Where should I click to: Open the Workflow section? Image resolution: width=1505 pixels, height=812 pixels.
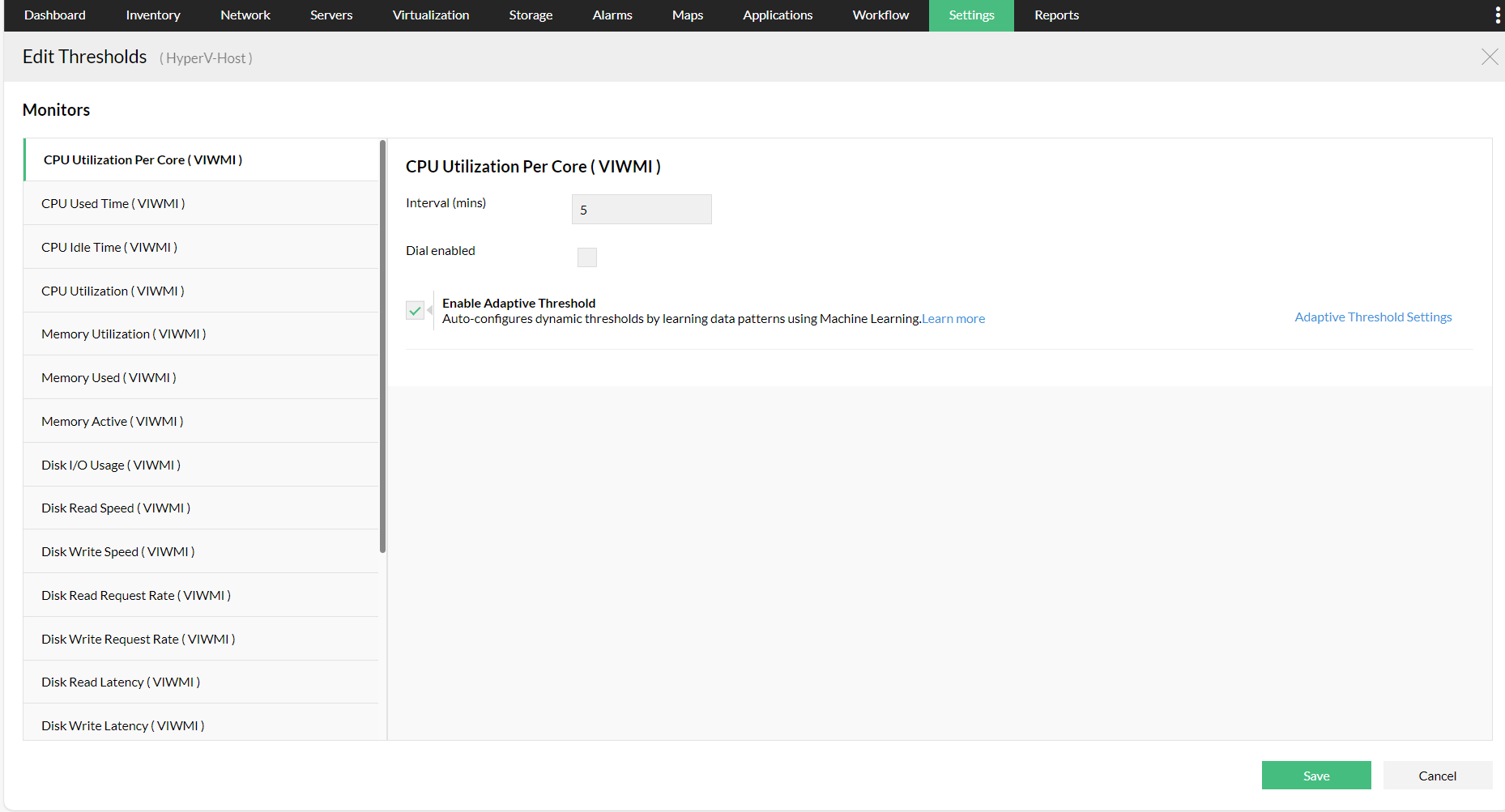pos(880,15)
